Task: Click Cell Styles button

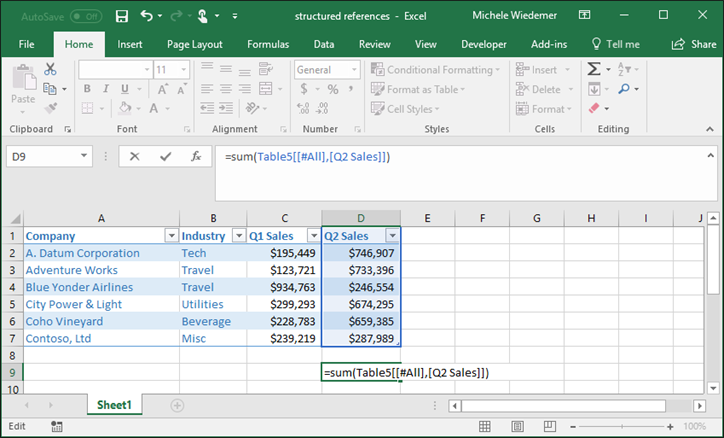Action: click(x=405, y=109)
